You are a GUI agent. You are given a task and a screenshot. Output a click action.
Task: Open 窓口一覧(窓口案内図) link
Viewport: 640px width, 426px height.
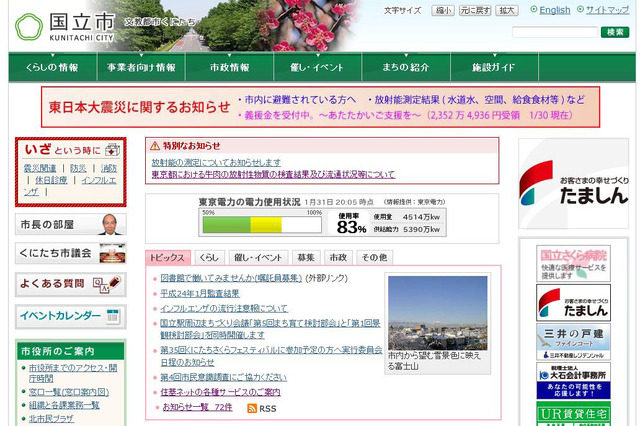(69, 392)
